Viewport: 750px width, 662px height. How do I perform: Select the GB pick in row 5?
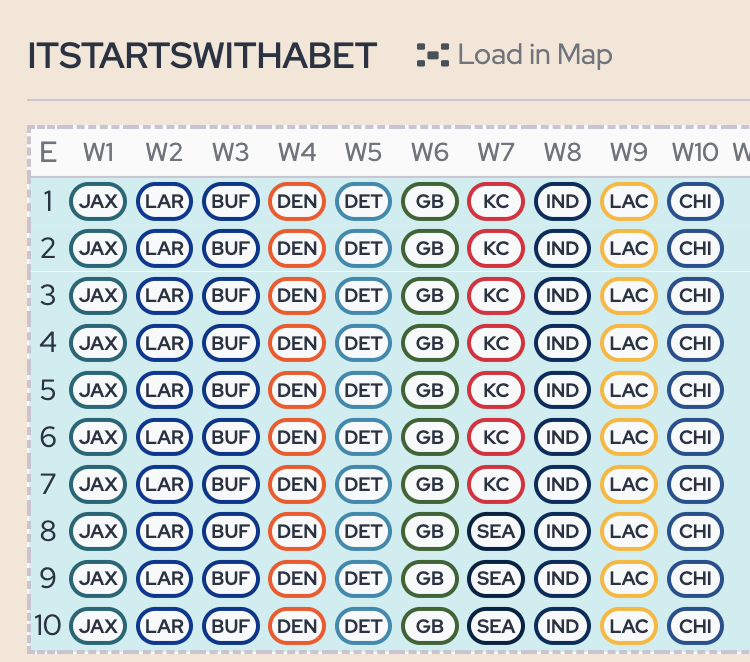pos(430,390)
